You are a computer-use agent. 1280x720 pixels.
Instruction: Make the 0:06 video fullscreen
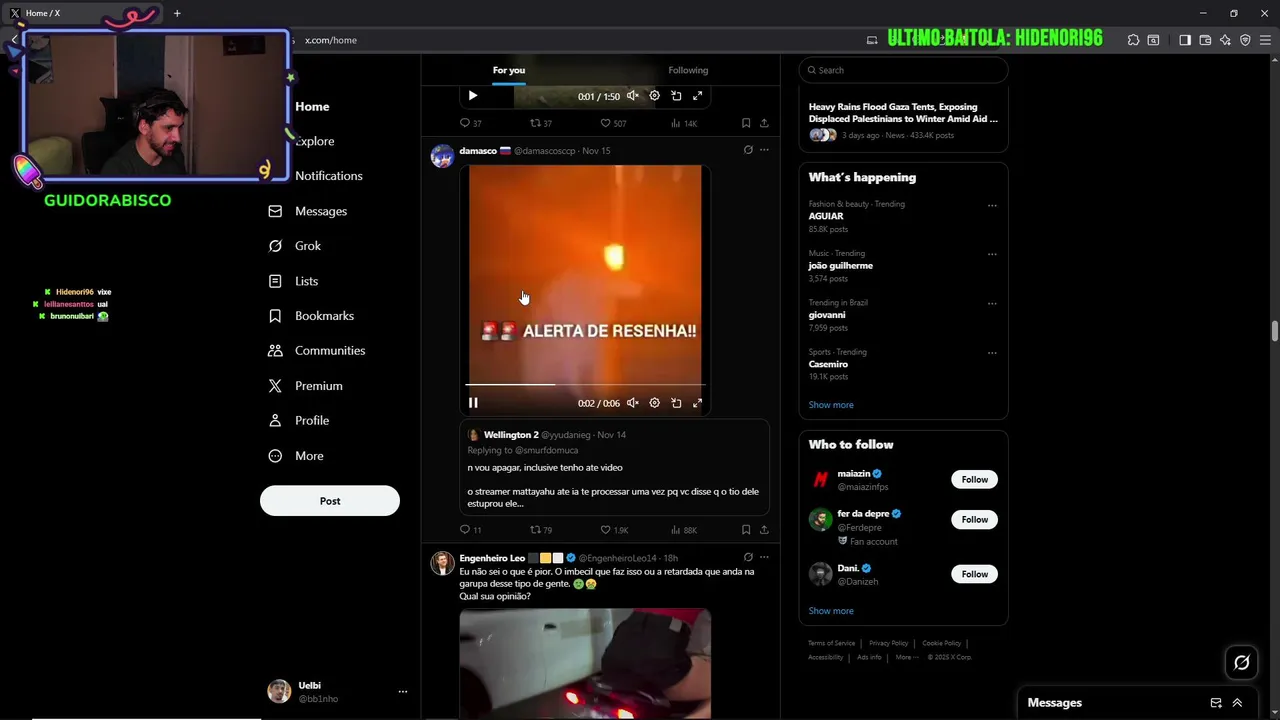[698, 403]
